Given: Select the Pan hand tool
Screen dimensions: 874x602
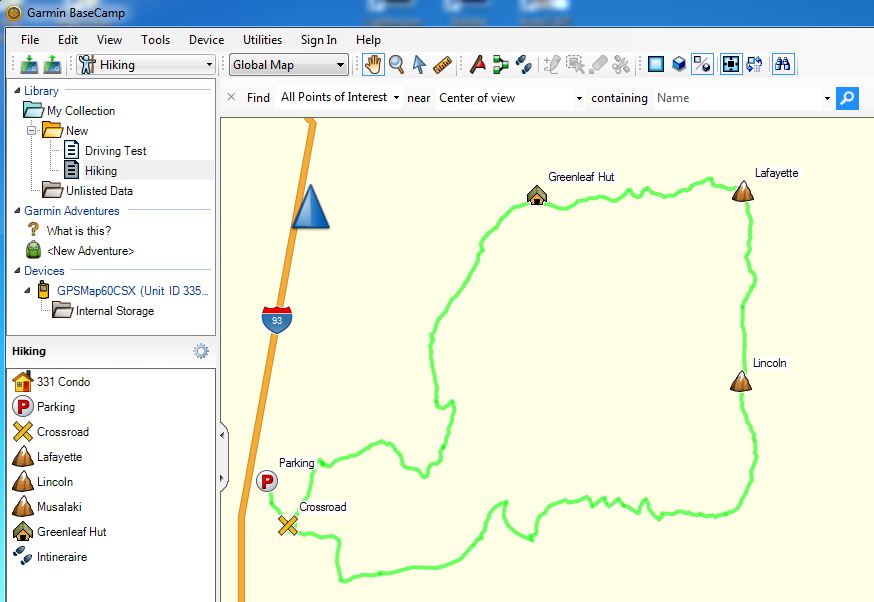Looking at the screenshot, I should [373, 65].
